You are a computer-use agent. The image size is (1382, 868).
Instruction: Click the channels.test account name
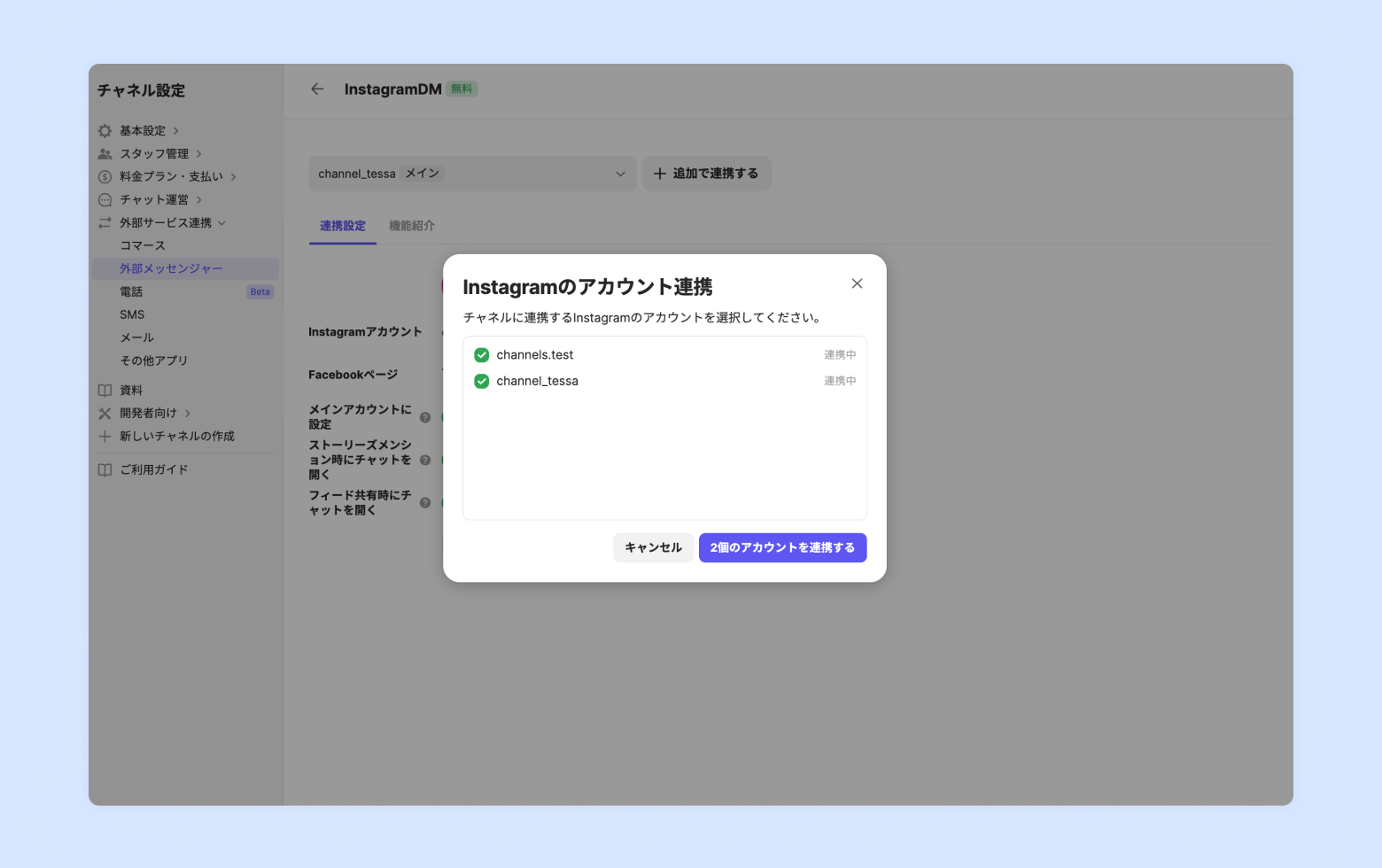[x=535, y=355]
